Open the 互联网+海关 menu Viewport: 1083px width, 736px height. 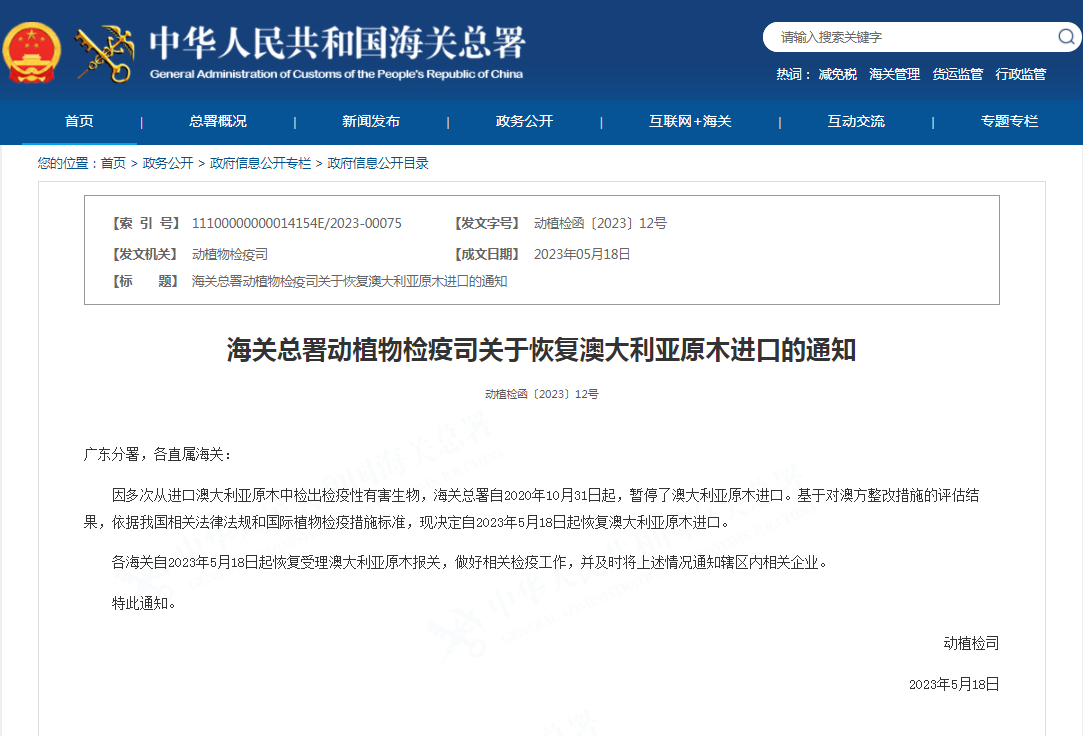pyautogui.click(x=690, y=121)
